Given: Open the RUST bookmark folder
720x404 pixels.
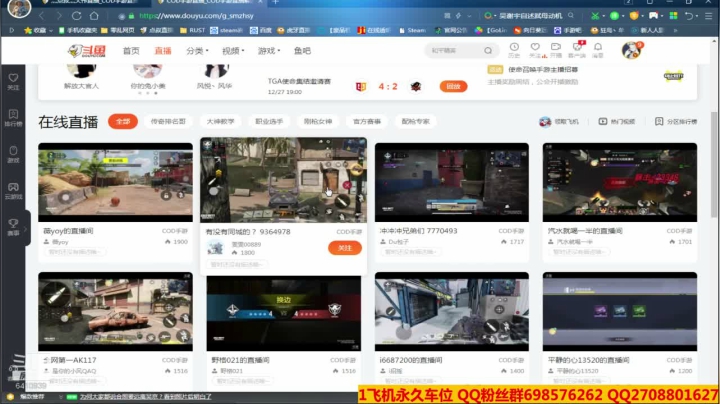Looking at the screenshot, I should (x=192, y=30).
